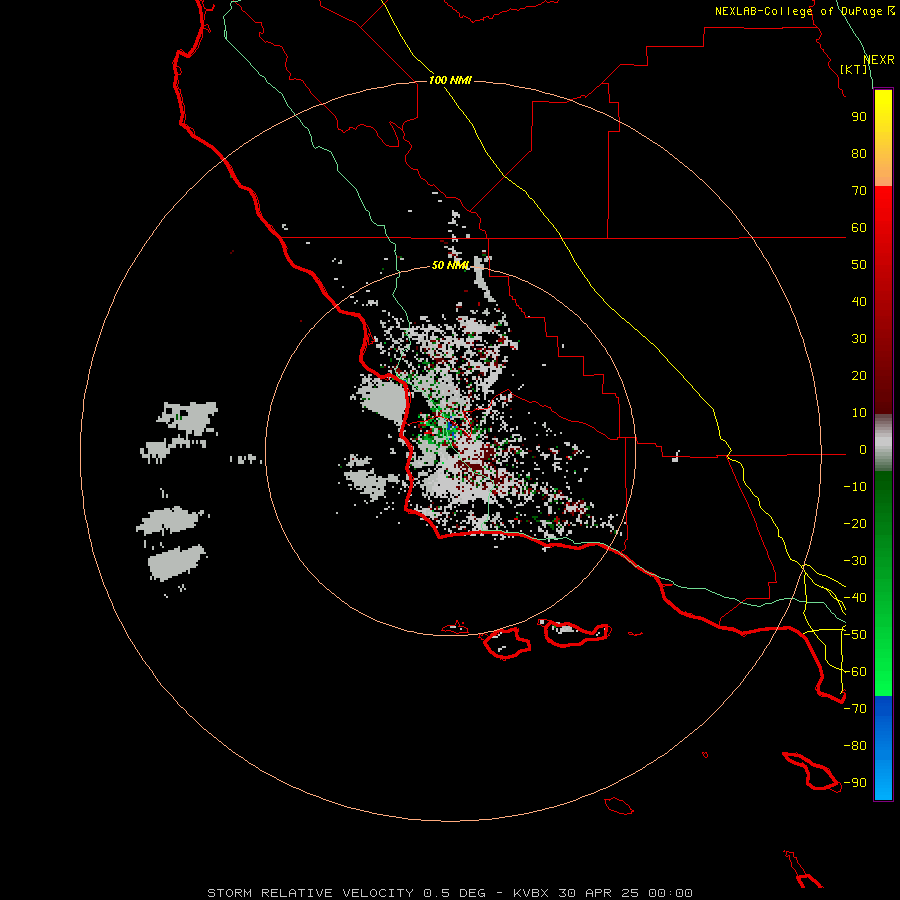The image size is (900, 900).
Task: Click the 60 value on velocity scale
Action: click(859, 228)
